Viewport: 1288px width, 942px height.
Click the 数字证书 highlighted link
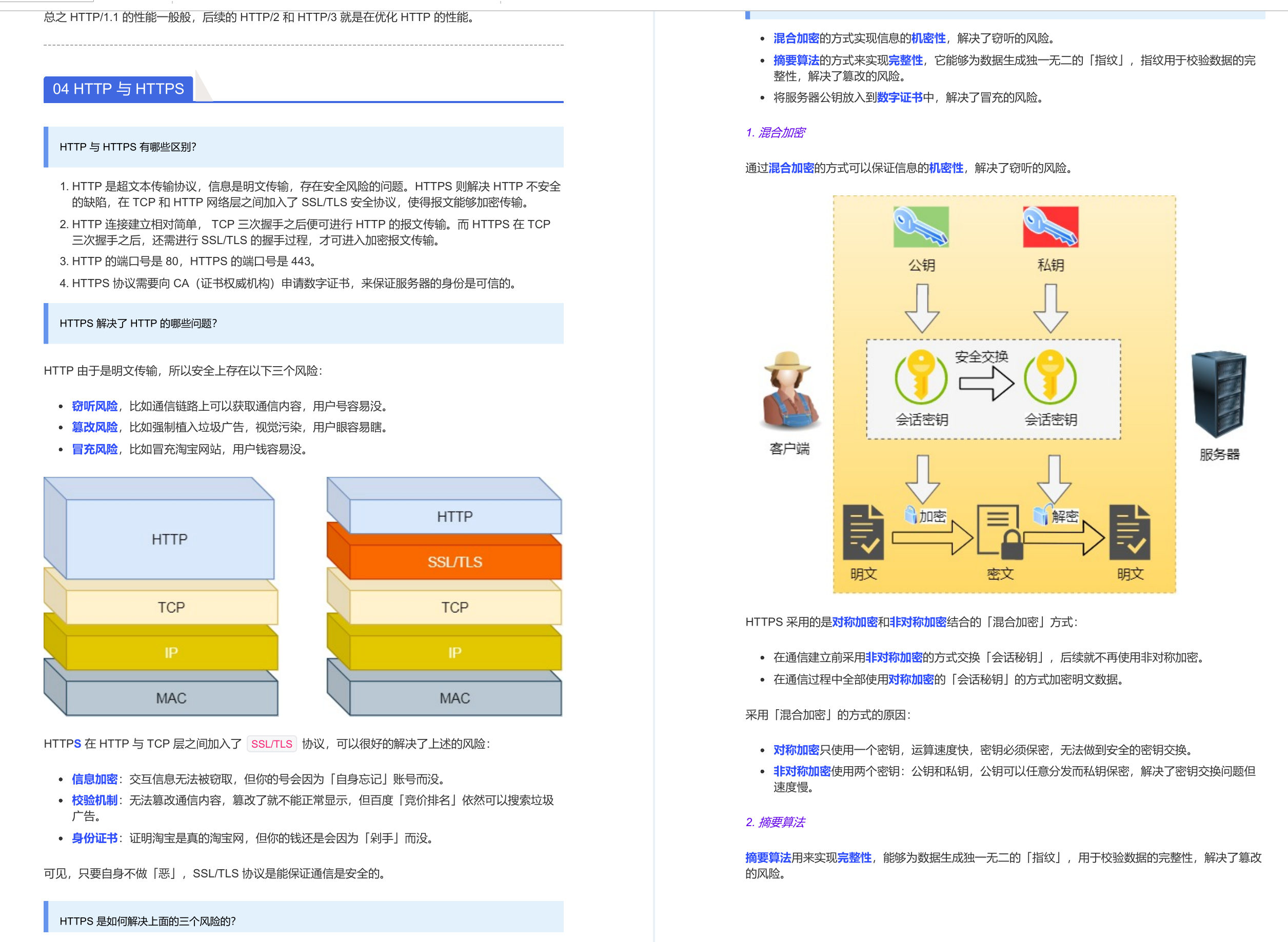click(x=900, y=97)
